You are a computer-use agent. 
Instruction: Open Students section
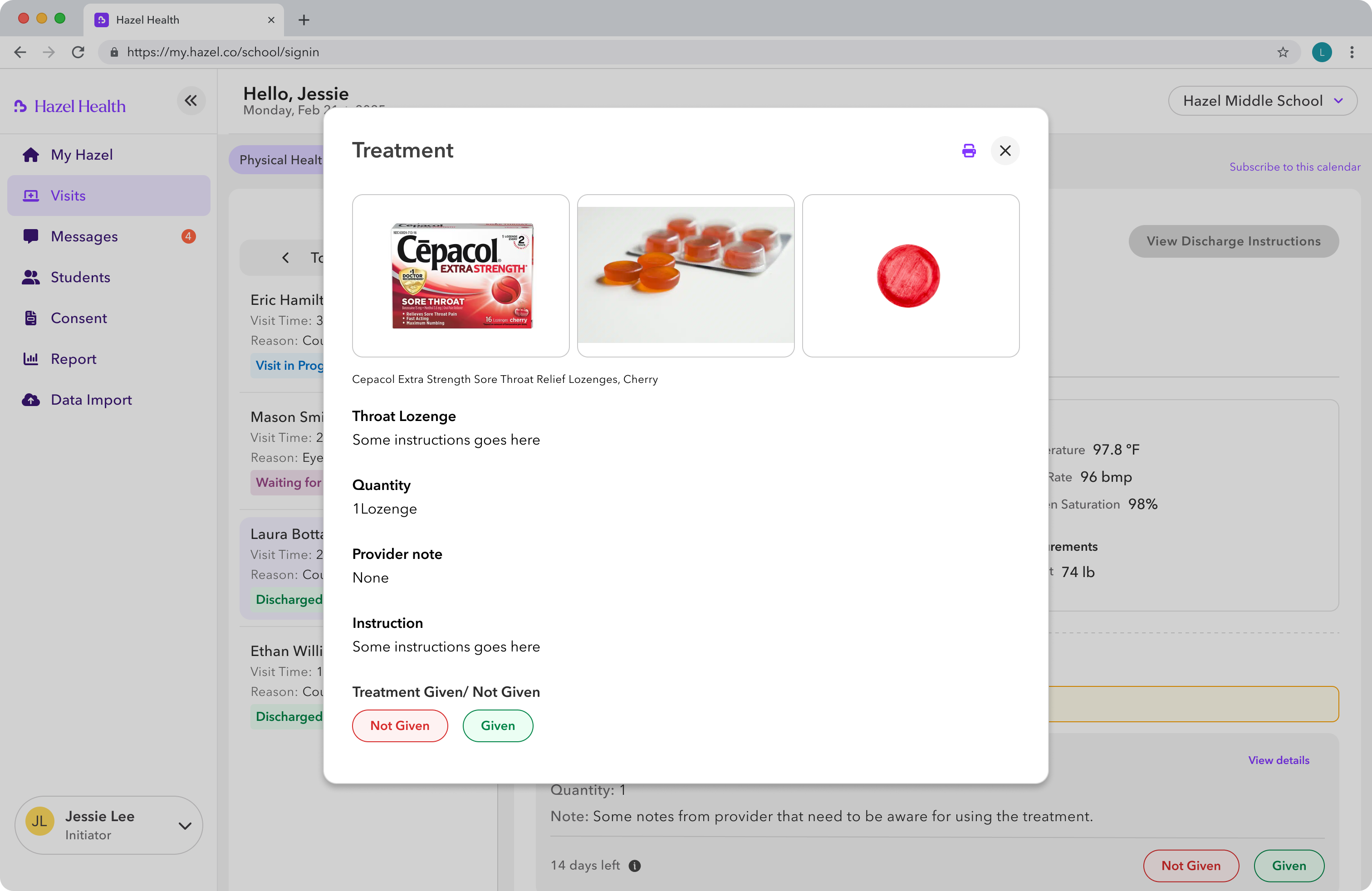click(108, 277)
